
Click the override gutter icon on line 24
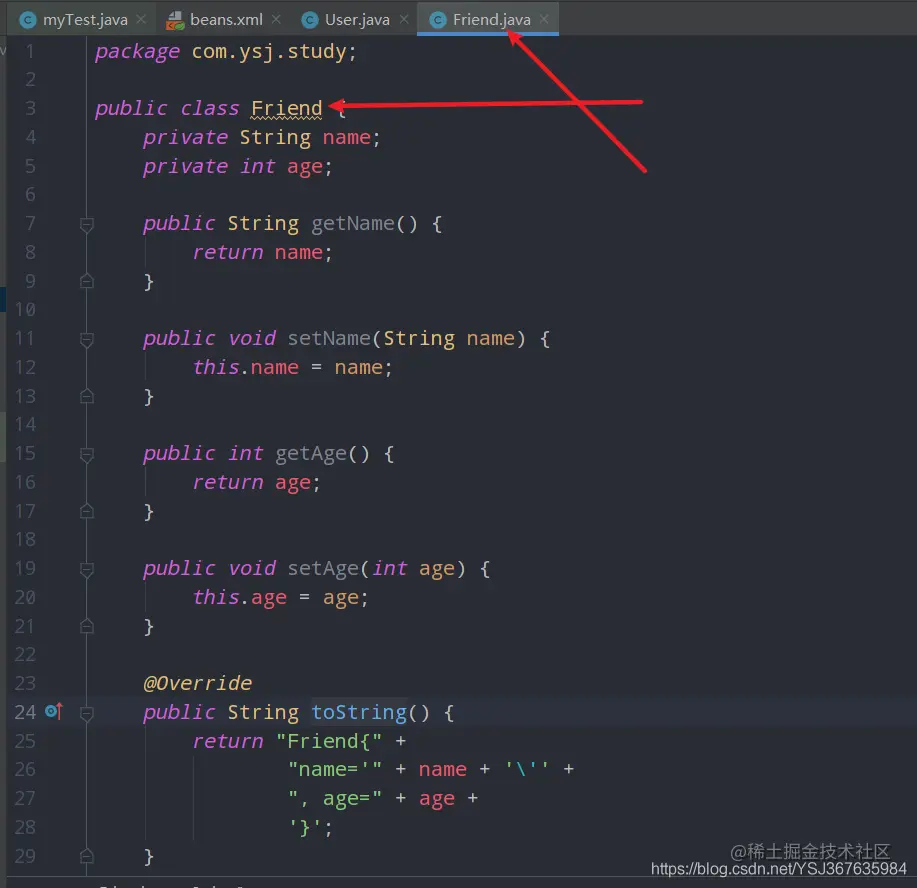53,711
